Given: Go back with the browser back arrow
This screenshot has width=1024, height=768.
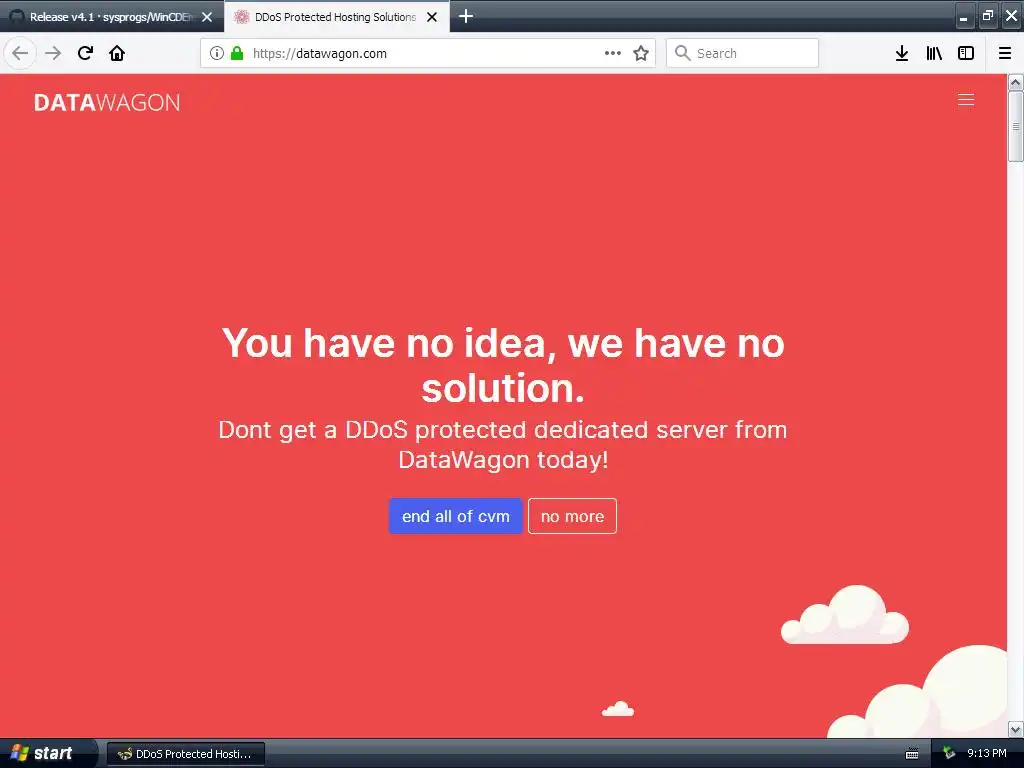Looking at the screenshot, I should (20, 53).
